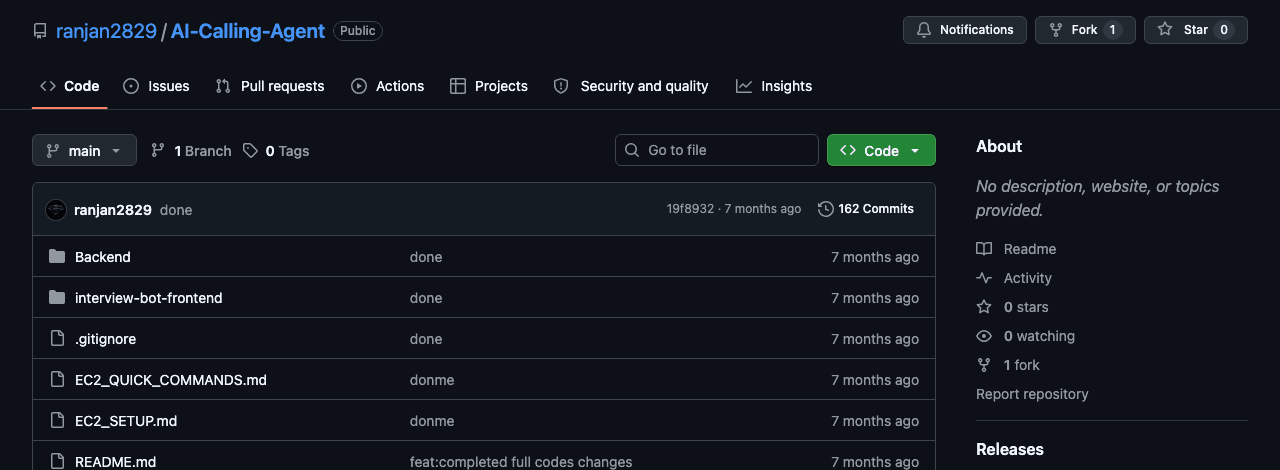
Task: Open the Security and quality tab
Action: tap(631, 86)
